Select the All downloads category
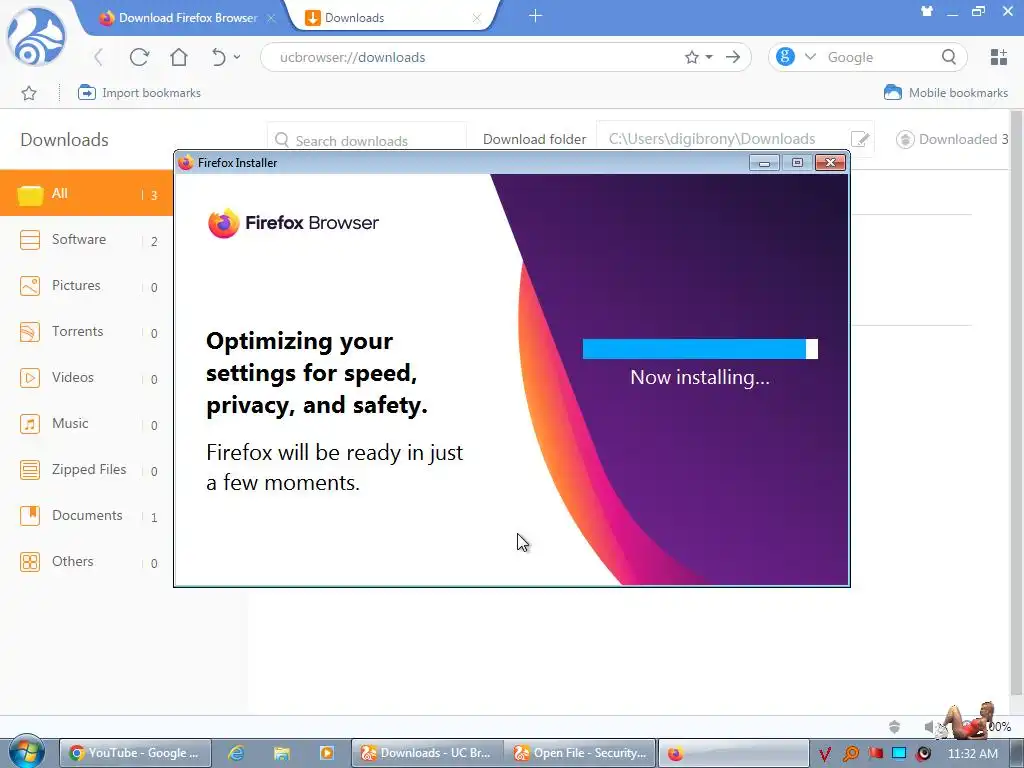 click(86, 193)
